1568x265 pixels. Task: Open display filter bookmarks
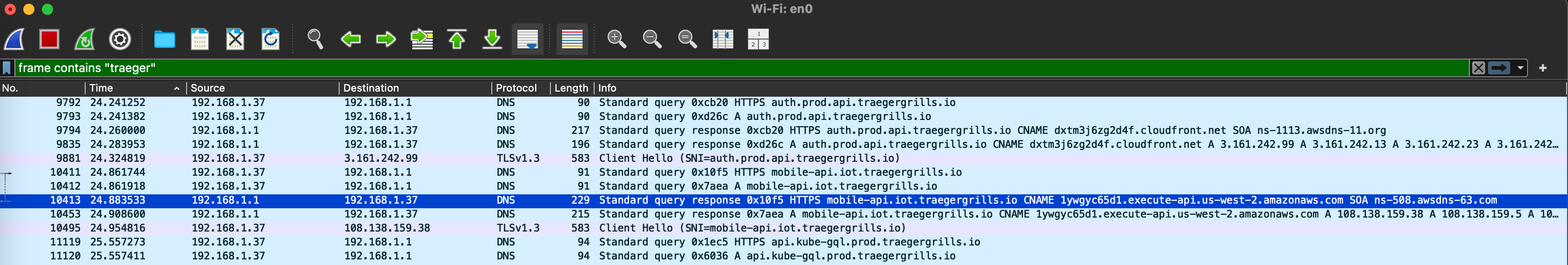(7, 68)
